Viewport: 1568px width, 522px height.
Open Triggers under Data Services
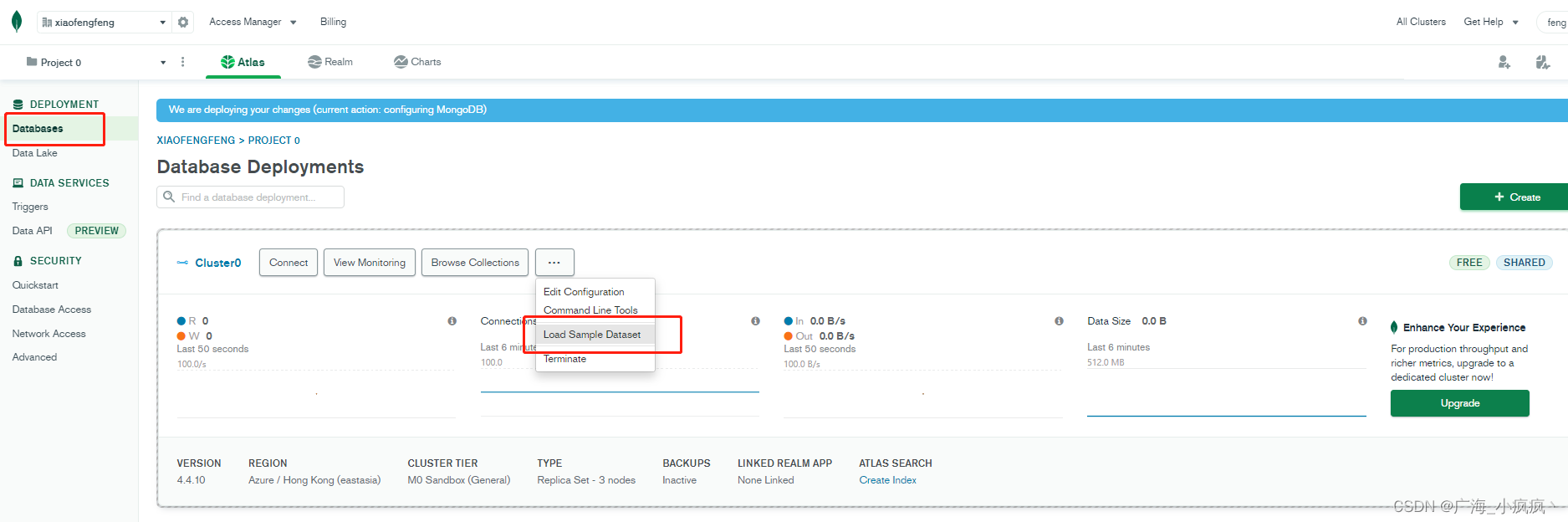[x=30, y=207]
